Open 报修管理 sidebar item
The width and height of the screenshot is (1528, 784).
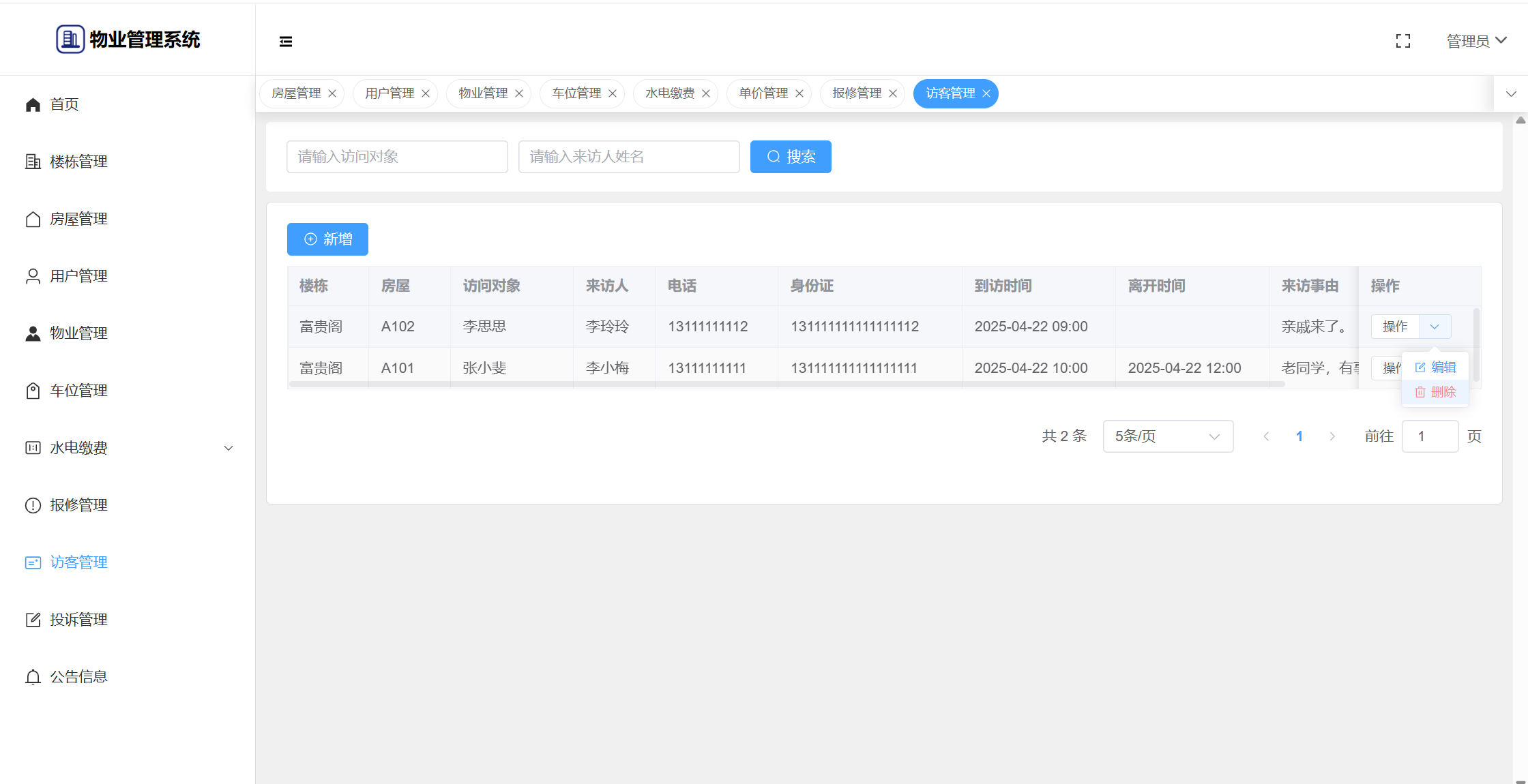pyautogui.click(x=78, y=505)
